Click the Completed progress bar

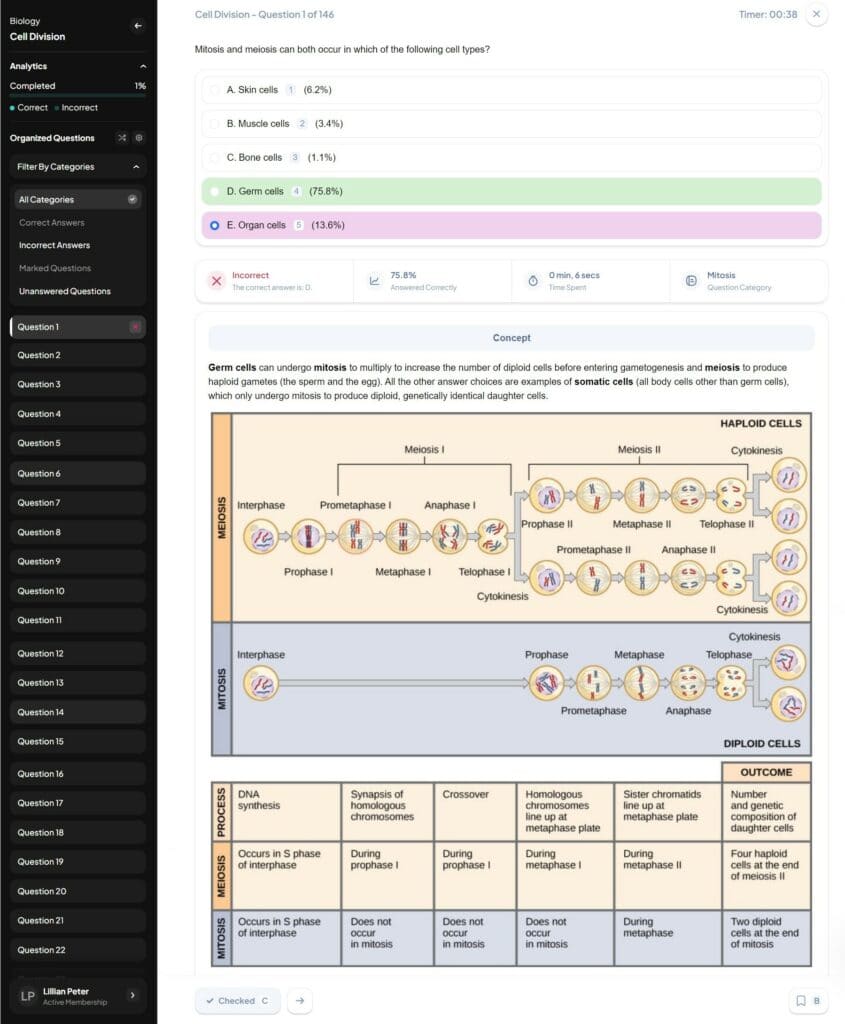(77, 96)
